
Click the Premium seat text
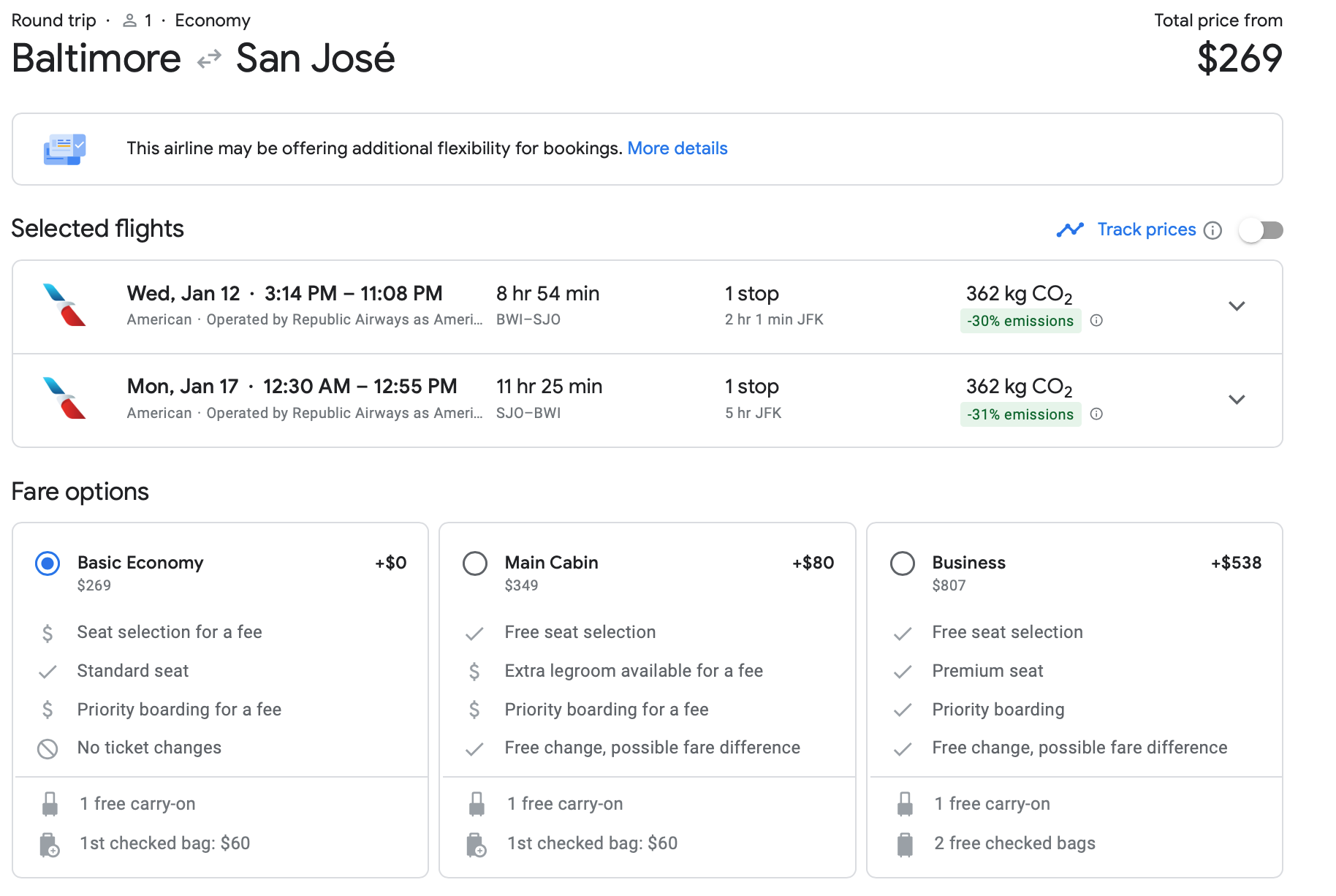point(987,671)
